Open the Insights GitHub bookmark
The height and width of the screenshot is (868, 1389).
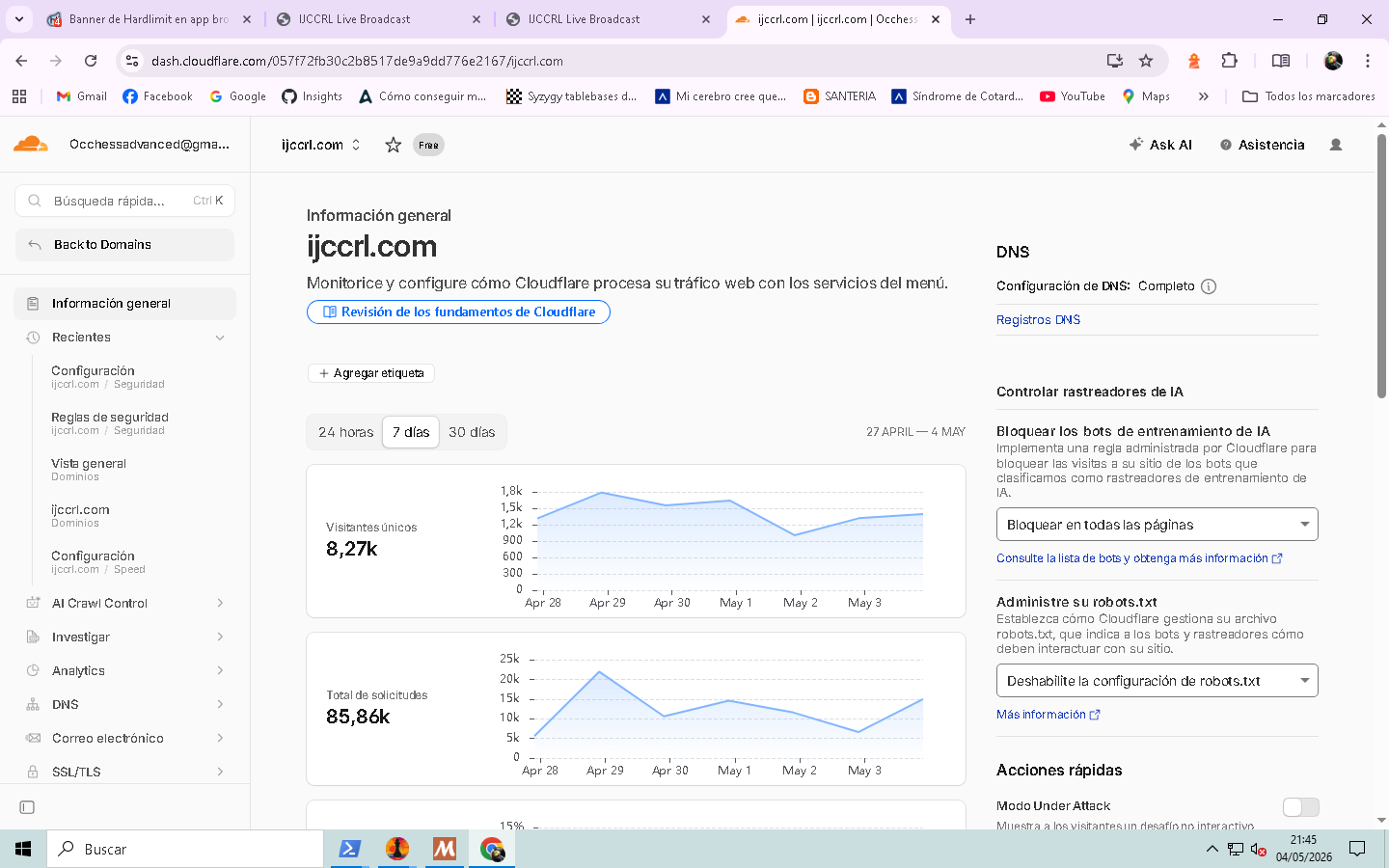tap(313, 96)
